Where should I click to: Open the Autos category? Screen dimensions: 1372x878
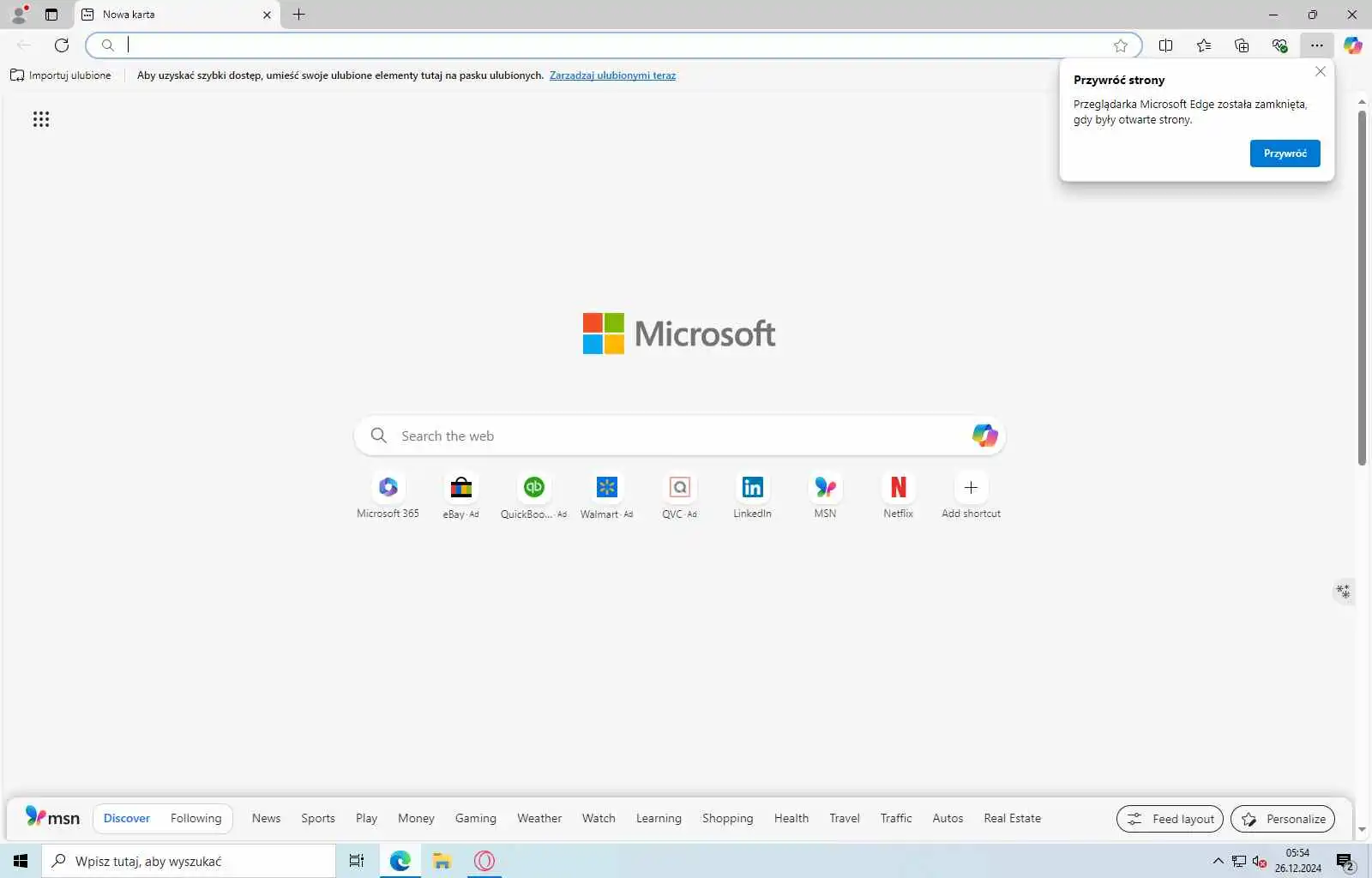point(948,818)
